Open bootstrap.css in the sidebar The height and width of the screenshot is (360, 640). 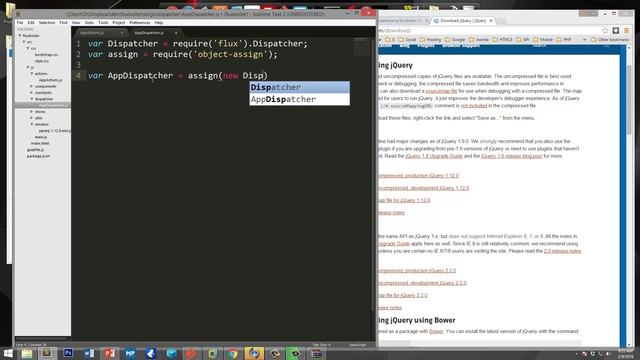click(x=46, y=55)
